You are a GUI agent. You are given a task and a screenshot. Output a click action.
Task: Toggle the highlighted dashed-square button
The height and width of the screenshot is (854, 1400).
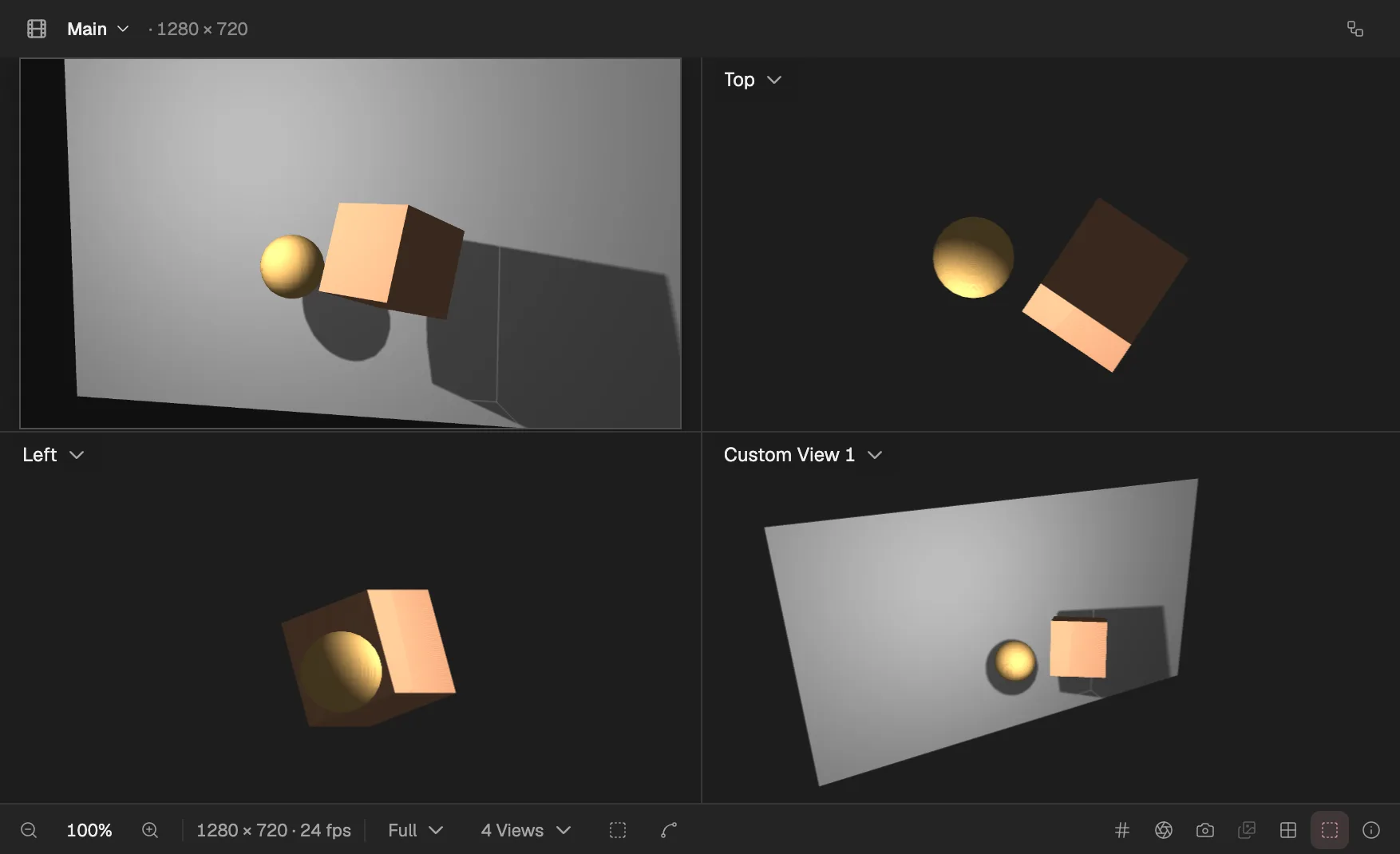1330,830
